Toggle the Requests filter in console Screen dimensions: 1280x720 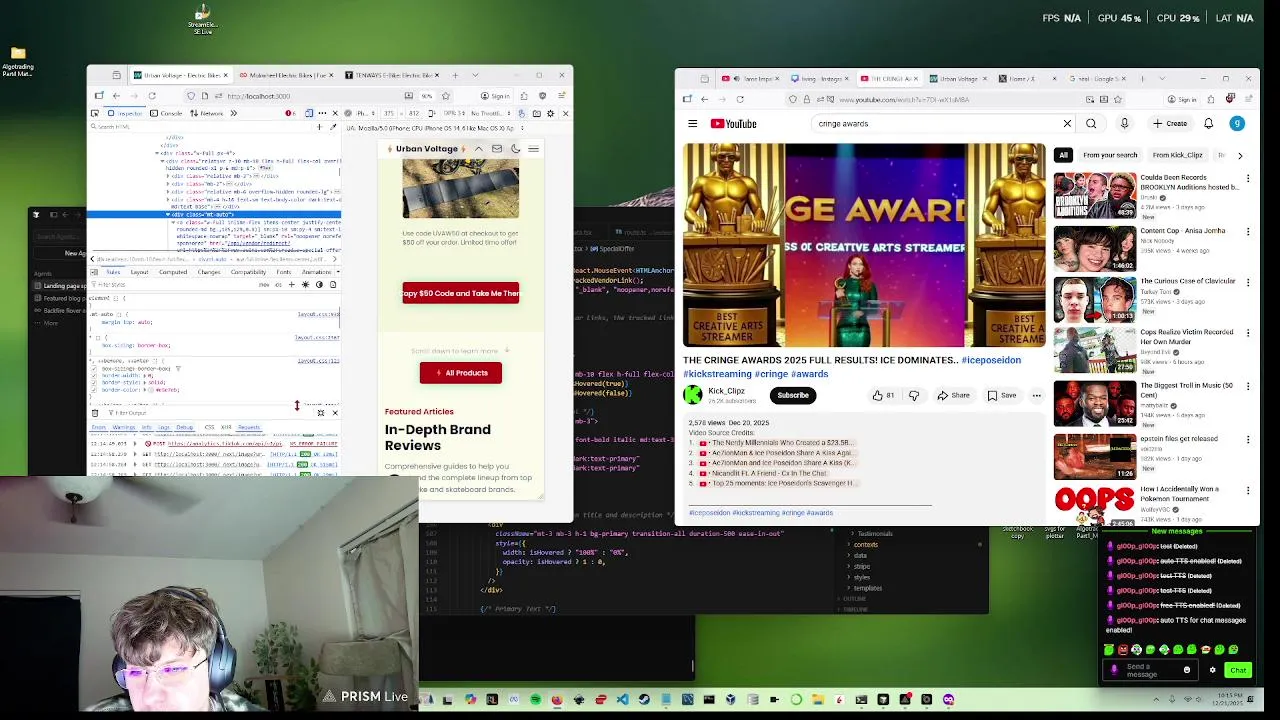(249, 427)
